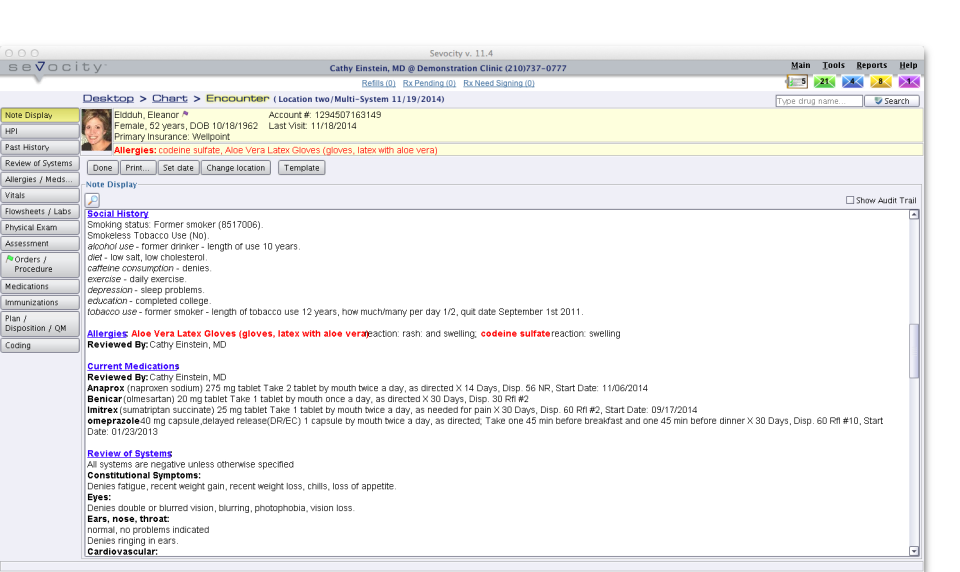Click the Template button
The width and height of the screenshot is (960, 572).
302,168
